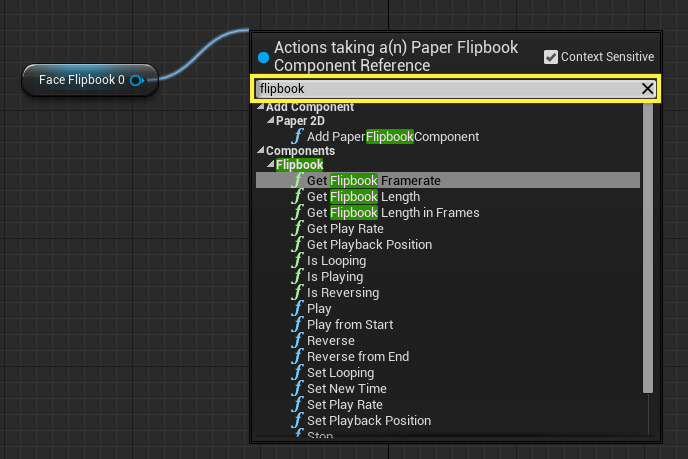Click the function icon beside Reverse from End
Image resolution: width=688 pixels, height=459 pixels.
(297, 357)
